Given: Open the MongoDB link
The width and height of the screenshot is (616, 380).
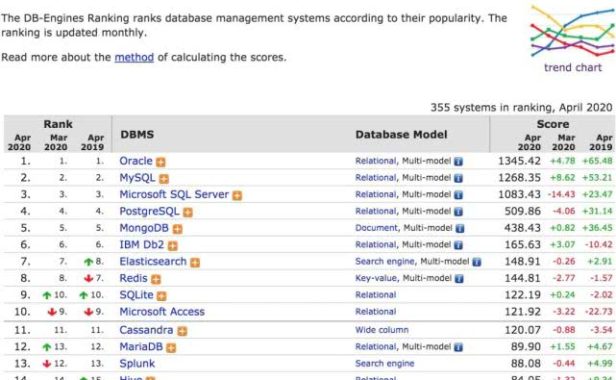Looking at the screenshot, I should pos(144,228).
